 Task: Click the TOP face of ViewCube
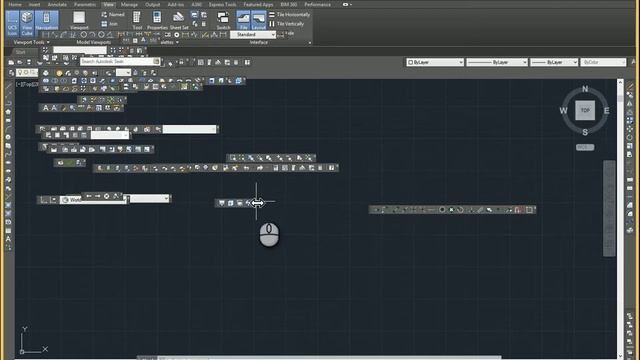585,110
